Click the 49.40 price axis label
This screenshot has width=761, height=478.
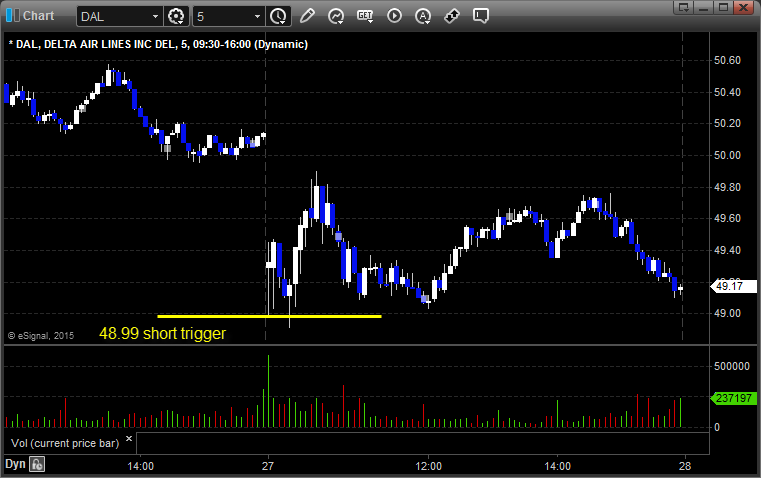[727, 250]
